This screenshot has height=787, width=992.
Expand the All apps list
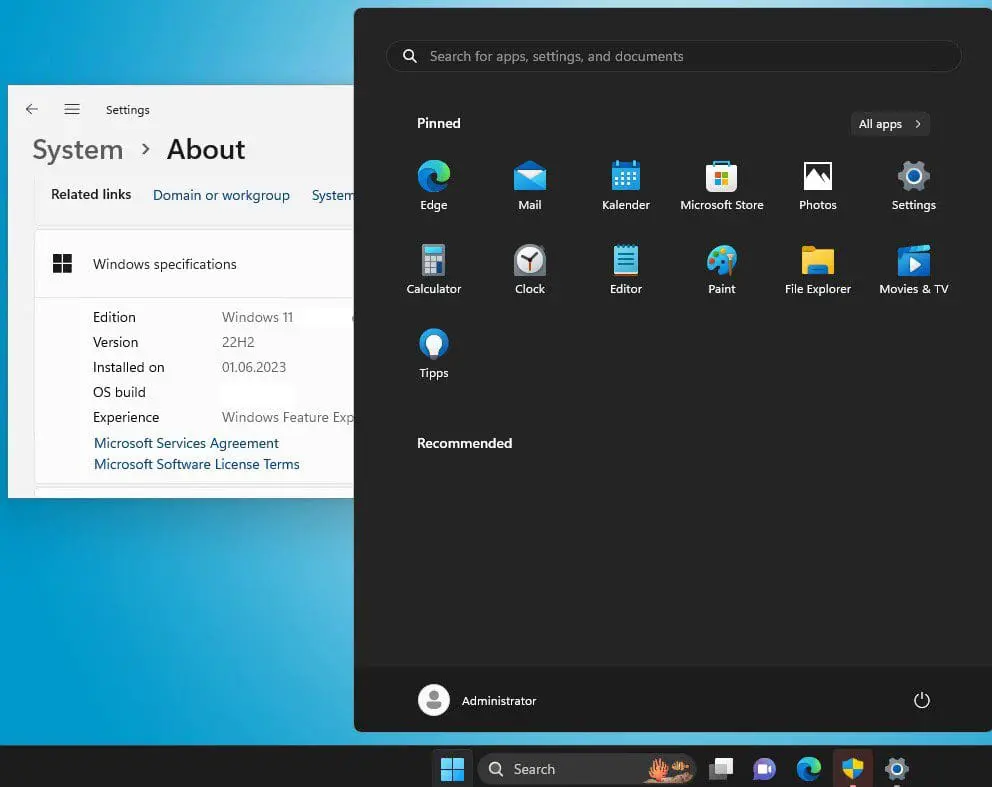tap(888, 123)
